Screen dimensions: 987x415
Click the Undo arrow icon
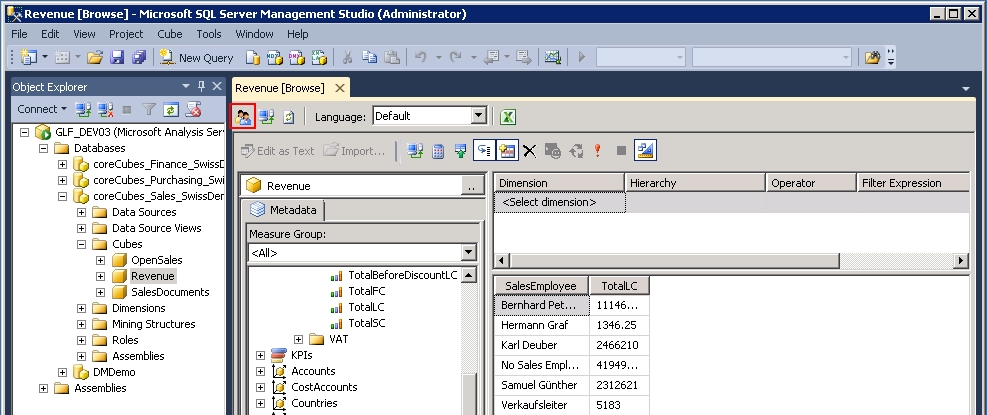[420, 57]
